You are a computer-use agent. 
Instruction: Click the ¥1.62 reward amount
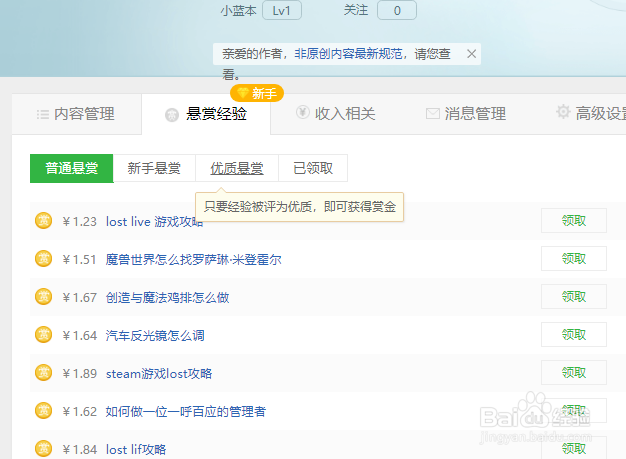tap(79, 412)
